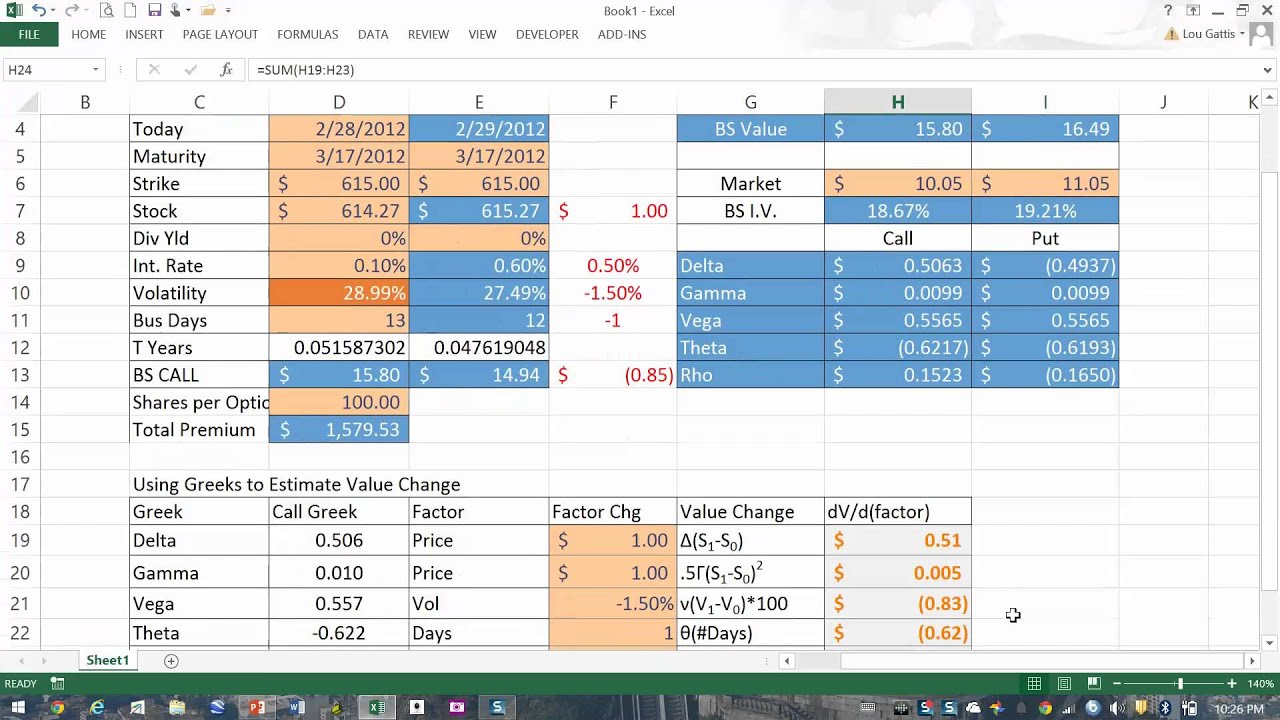The image size is (1280, 720).
Task: Switch to the HOME ribbon tab
Action: (88, 34)
